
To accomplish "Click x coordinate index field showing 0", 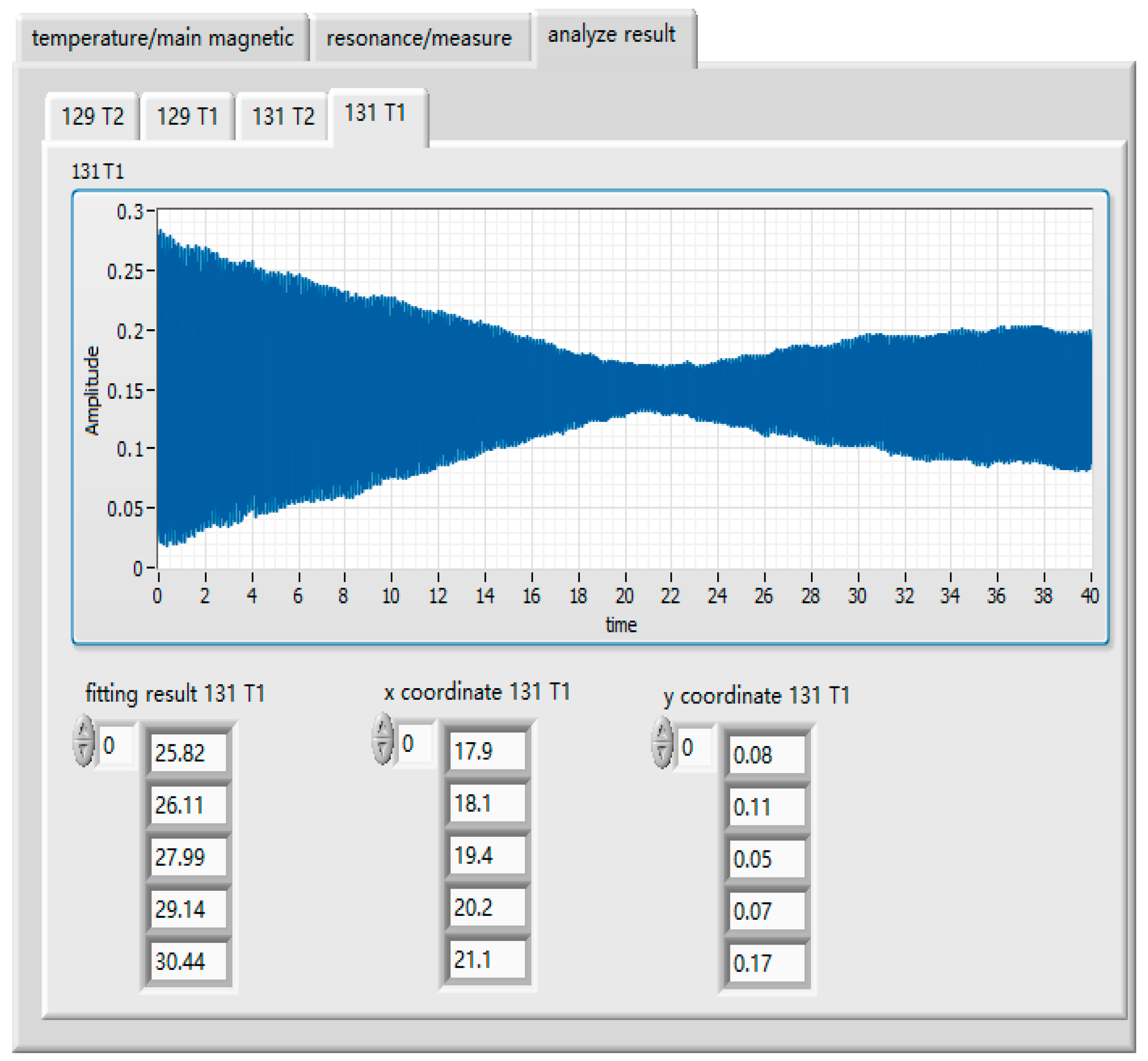I will point(415,744).
